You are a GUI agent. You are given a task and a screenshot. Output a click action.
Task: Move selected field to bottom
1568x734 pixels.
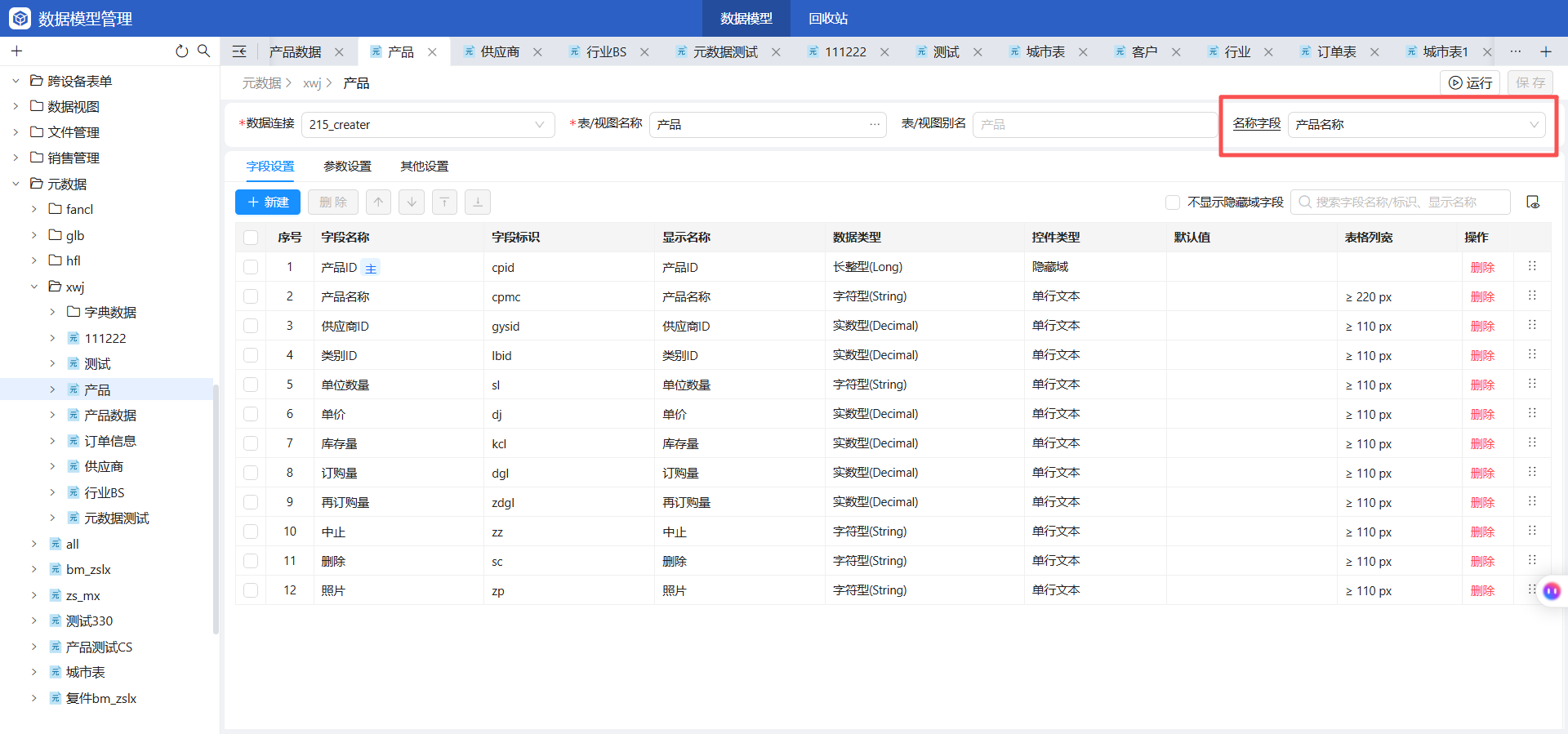click(478, 202)
